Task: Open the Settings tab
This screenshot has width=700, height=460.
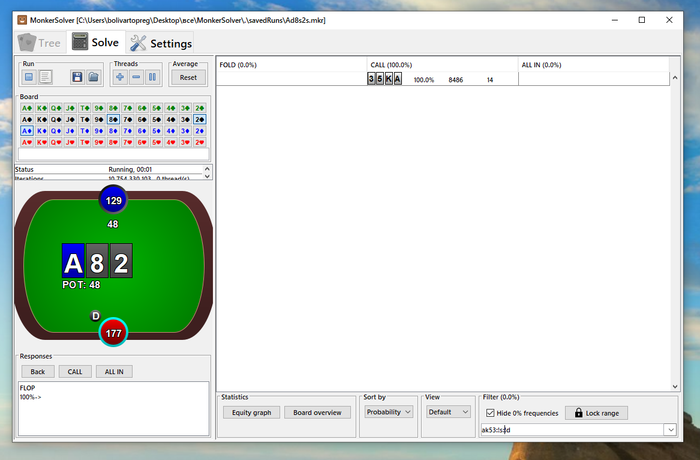Action: (160, 43)
